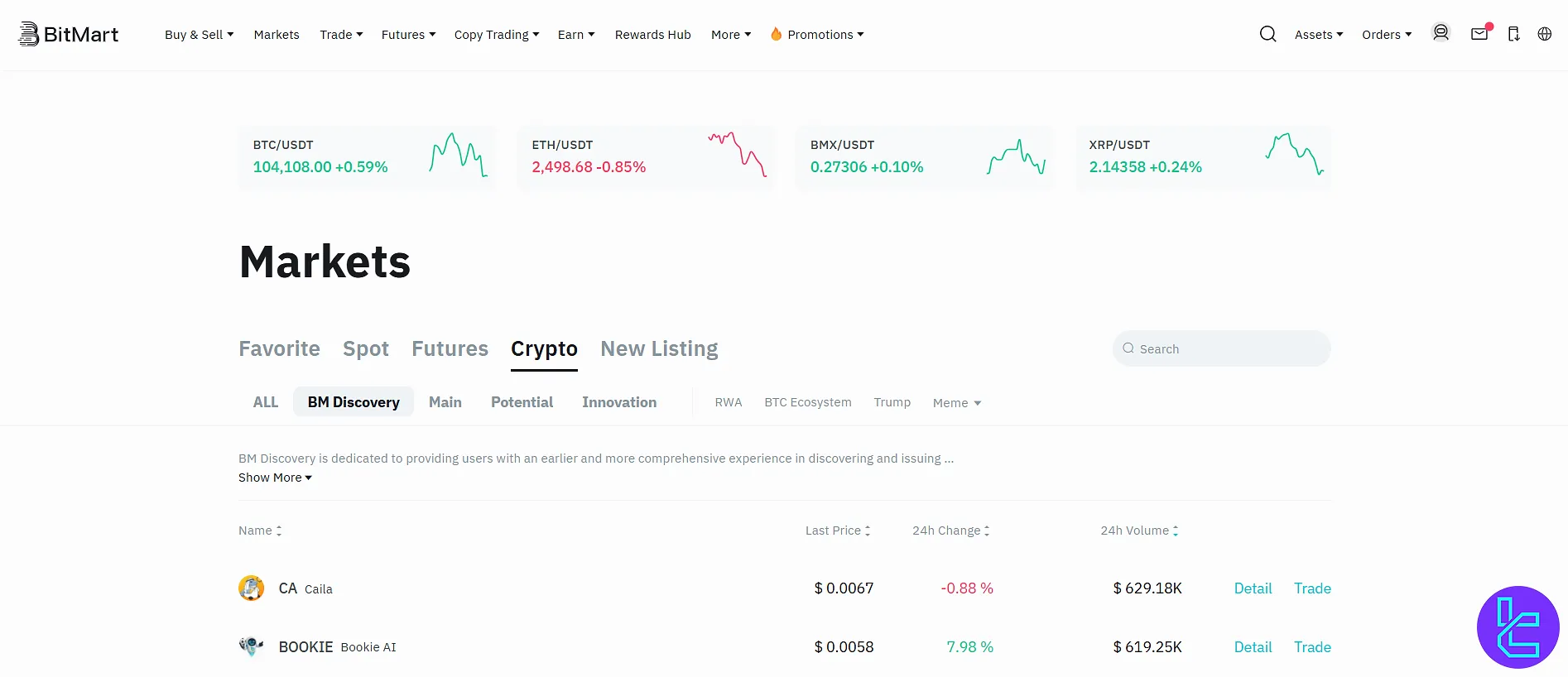Expand the Buy & Sell menu

200,35
